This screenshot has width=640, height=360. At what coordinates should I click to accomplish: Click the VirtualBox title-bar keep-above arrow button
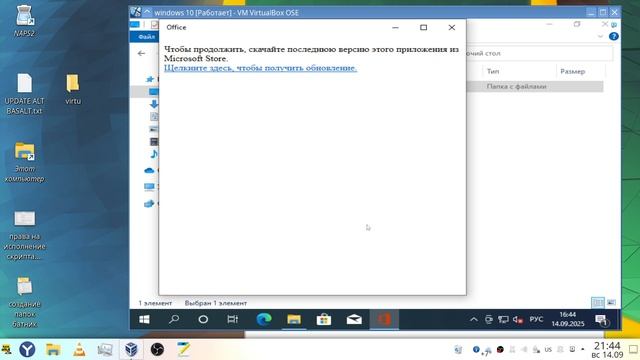pyautogui.click(x=147, y=12)
